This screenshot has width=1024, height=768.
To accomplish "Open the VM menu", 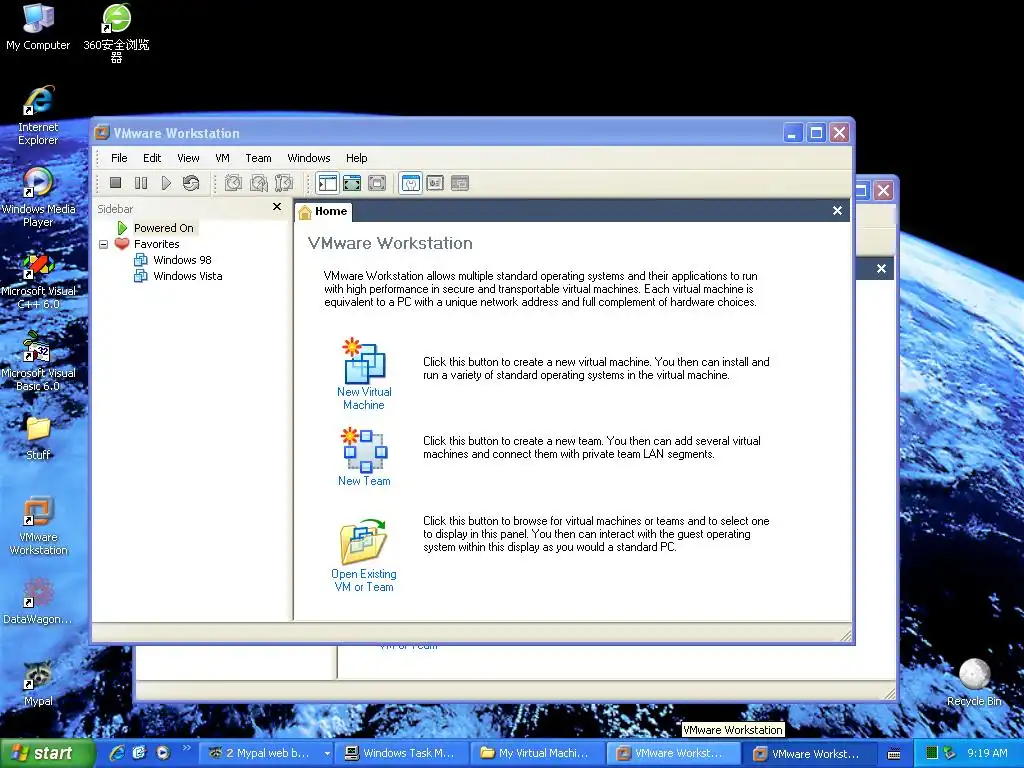I will (222, 158).
